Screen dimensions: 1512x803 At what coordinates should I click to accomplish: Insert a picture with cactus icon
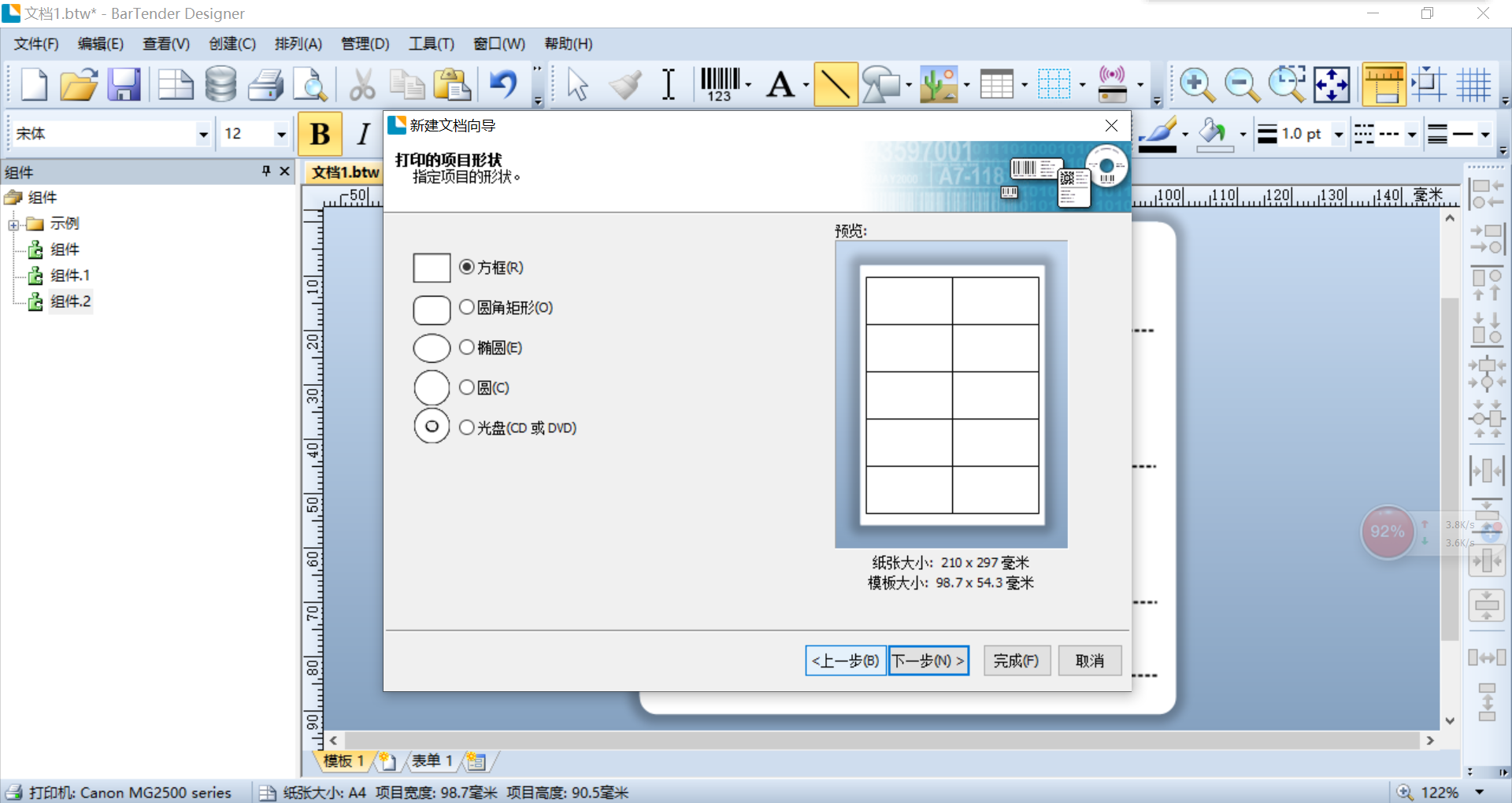tap(939, 84)
